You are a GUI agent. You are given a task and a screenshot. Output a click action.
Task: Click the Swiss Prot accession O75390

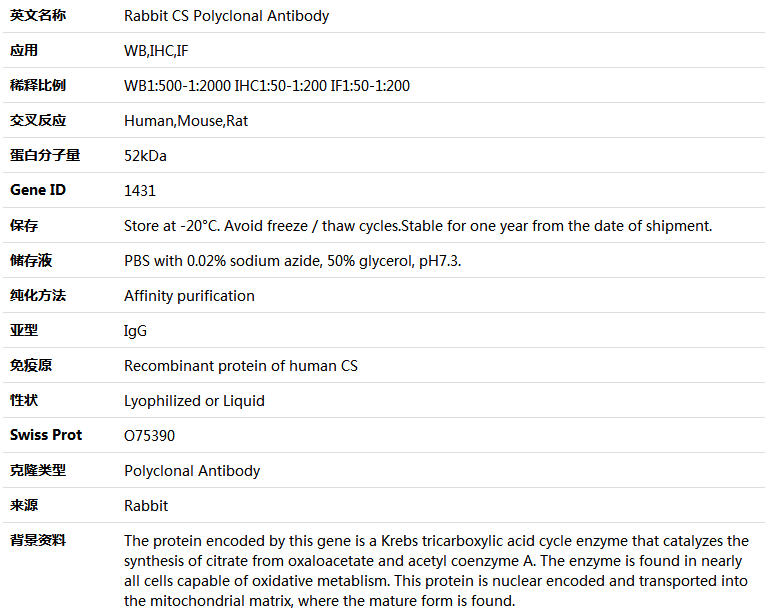[x=149, y=436]
